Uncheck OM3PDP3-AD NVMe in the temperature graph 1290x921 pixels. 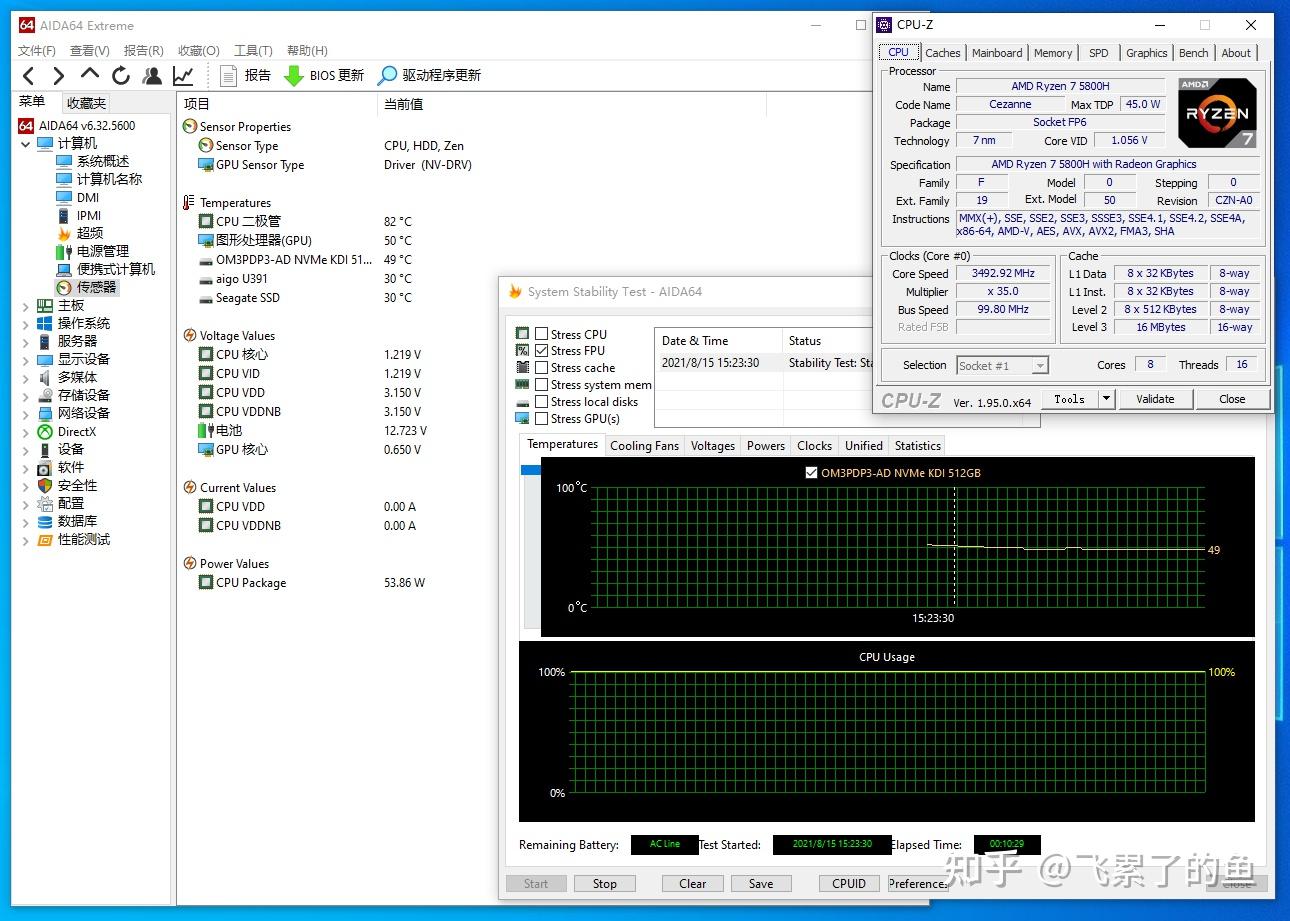(811, 472)
